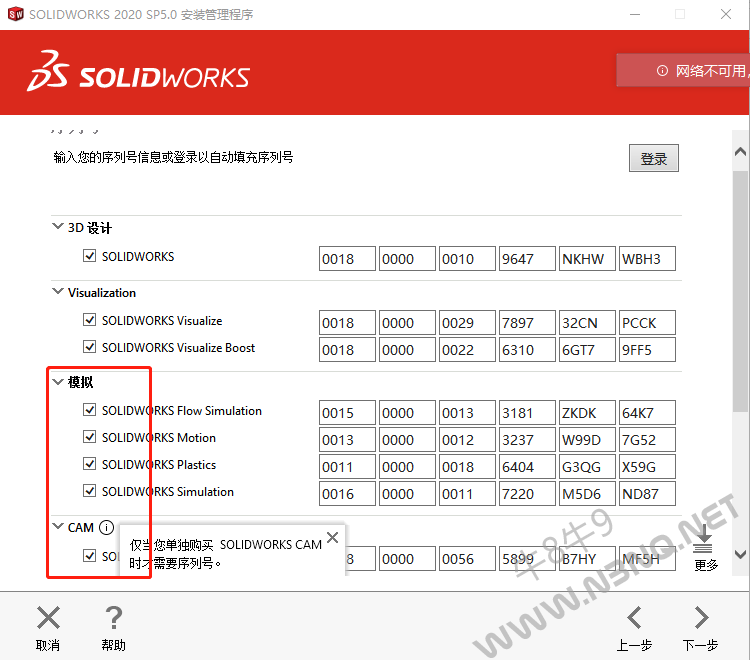This screenshot has width=750, height=660.
Task: Click SOLIDWORKS serial field containing NKHW
Action: click(587, 259)
